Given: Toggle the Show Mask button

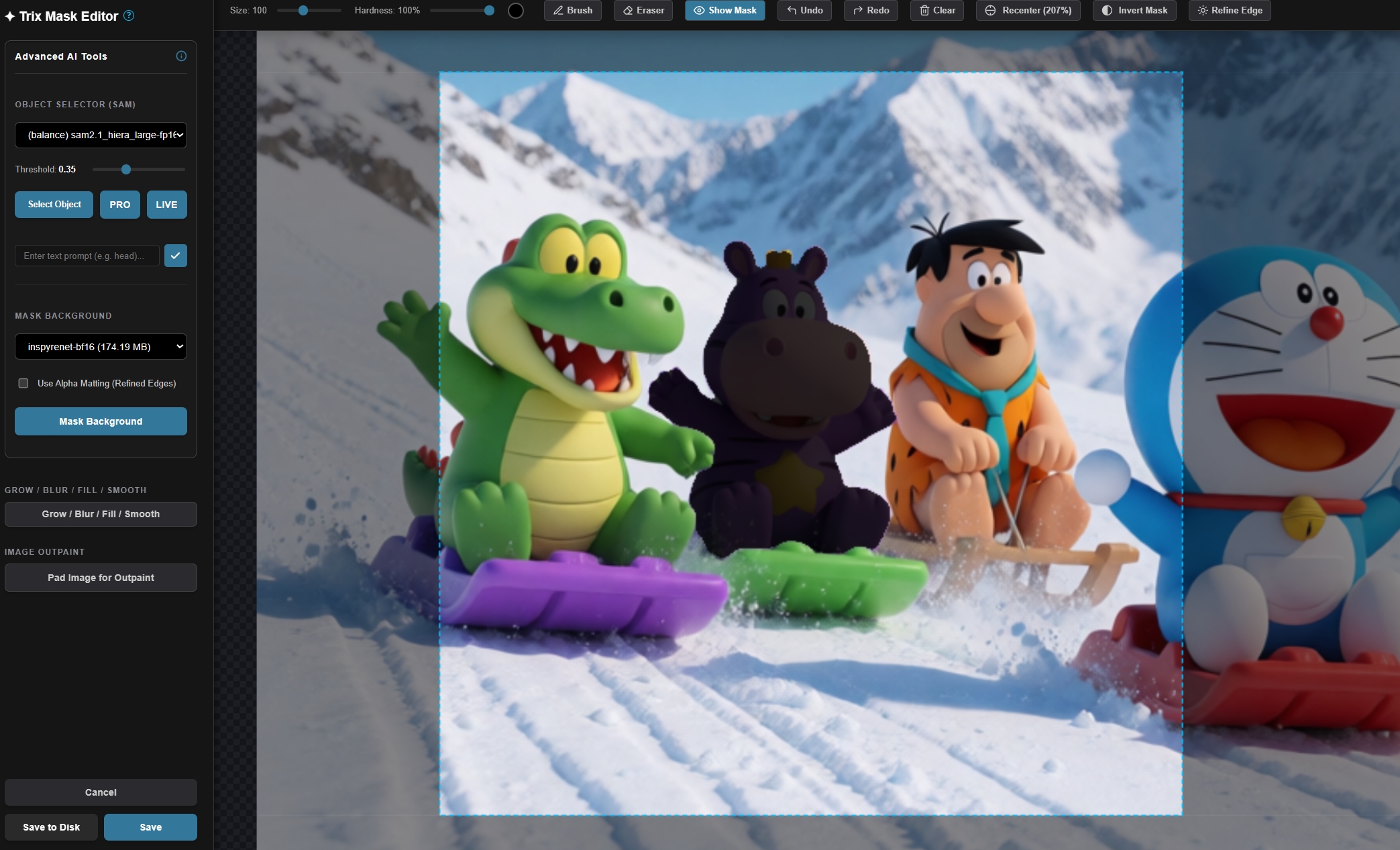Looking at the screenshot, I should [725, 11].
